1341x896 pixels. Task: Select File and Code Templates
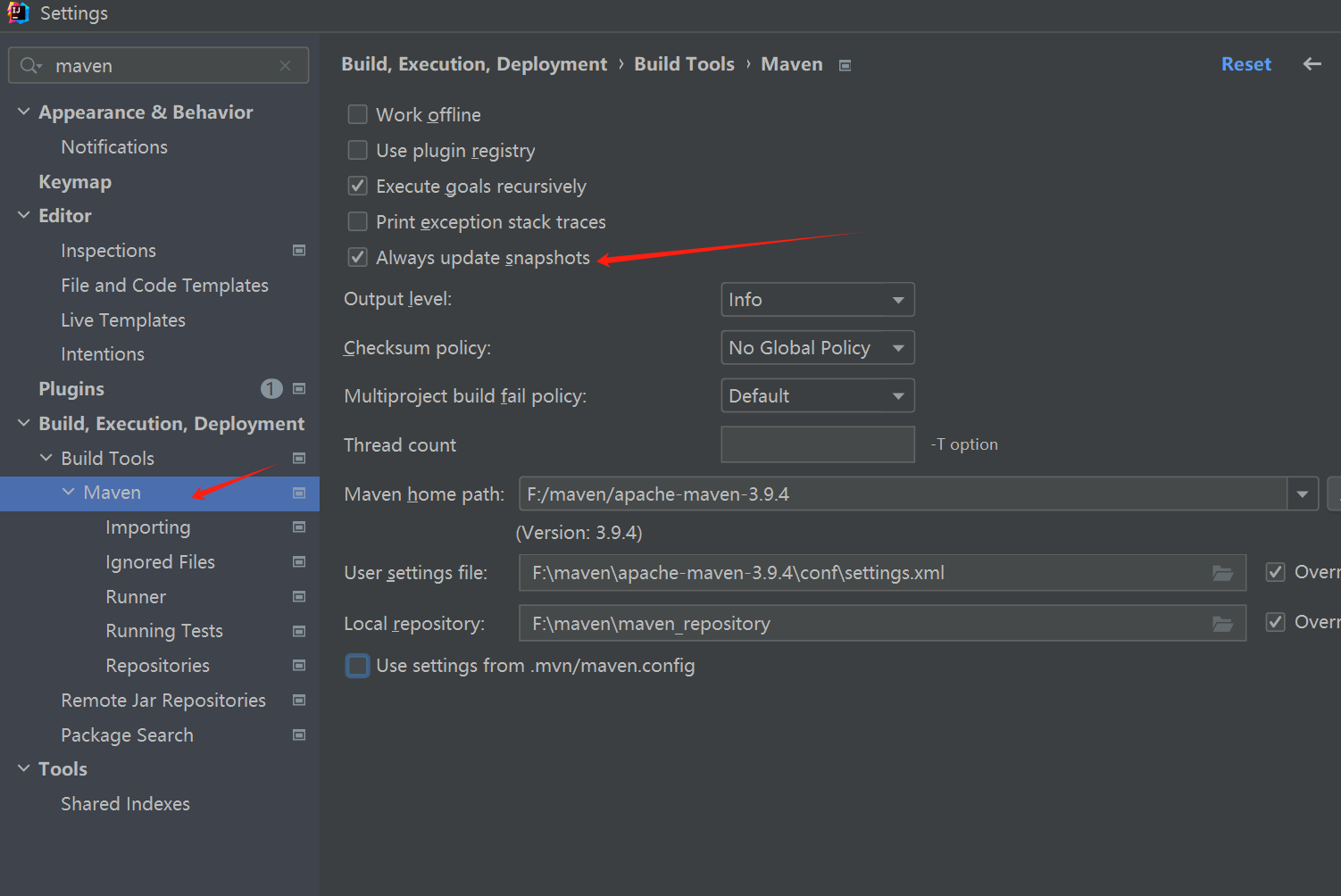[164, 286]
